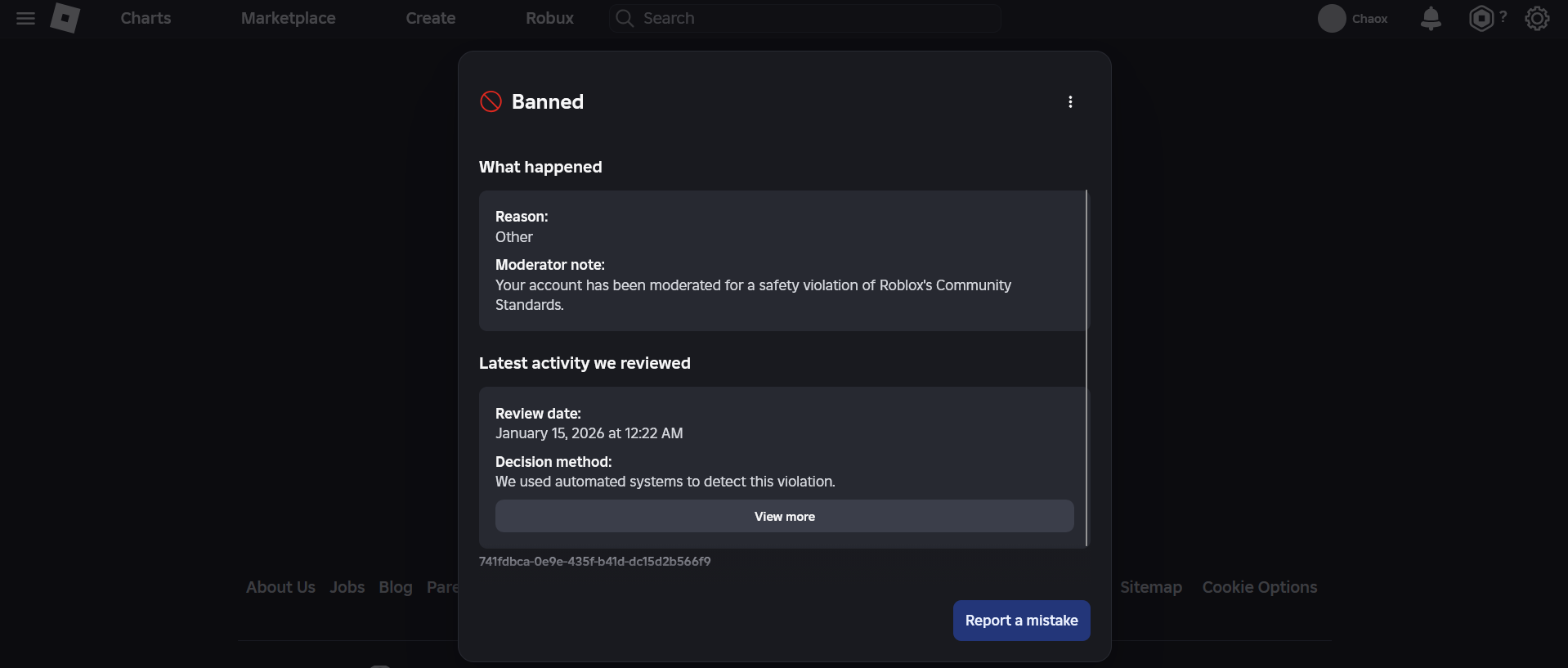The height and width of the screenshot is (668, 1568).
Task: Open the Blog footer link
Action: tap(396, 587)
